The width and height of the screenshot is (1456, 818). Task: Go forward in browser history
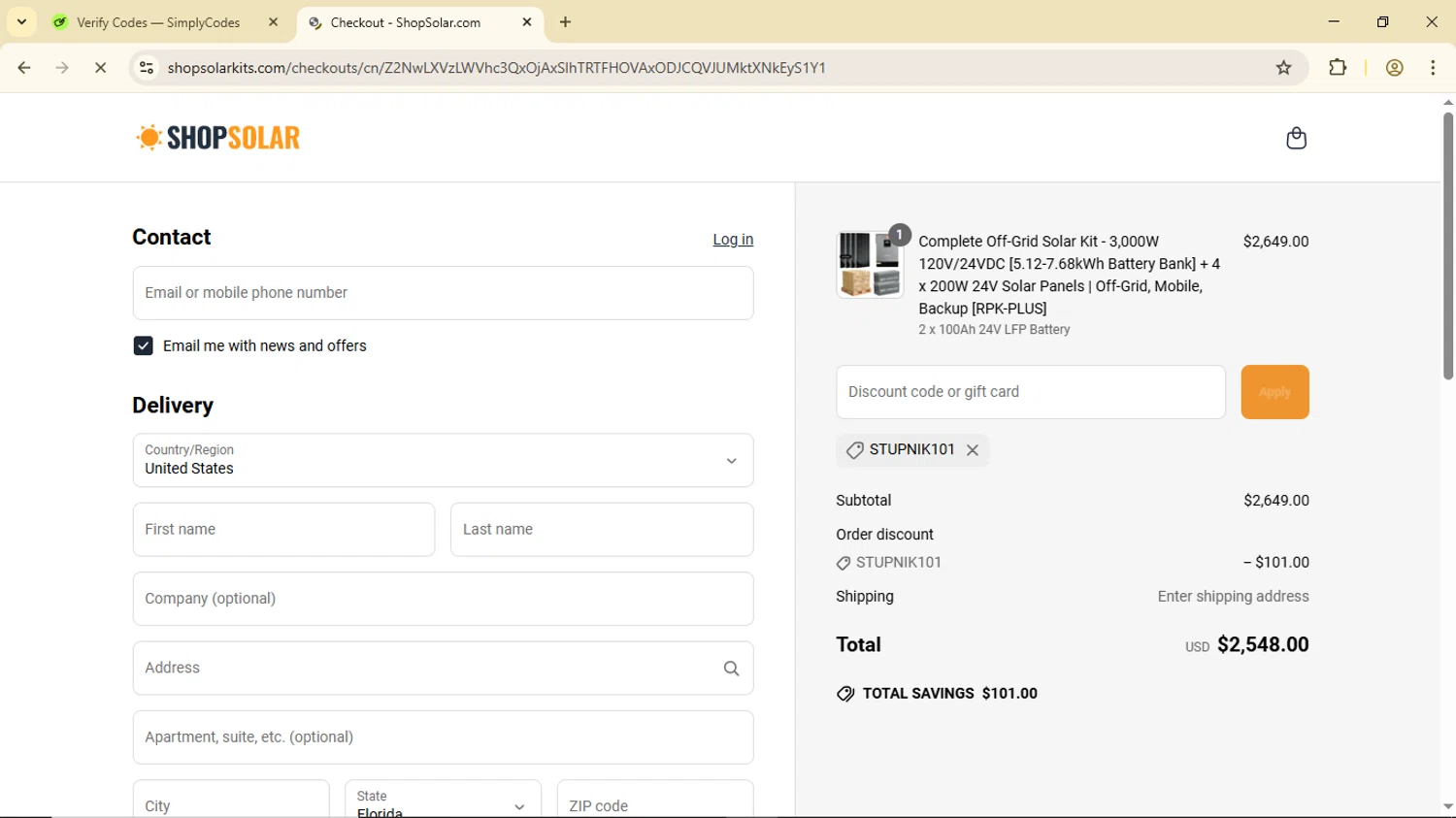tap(62, 68)
